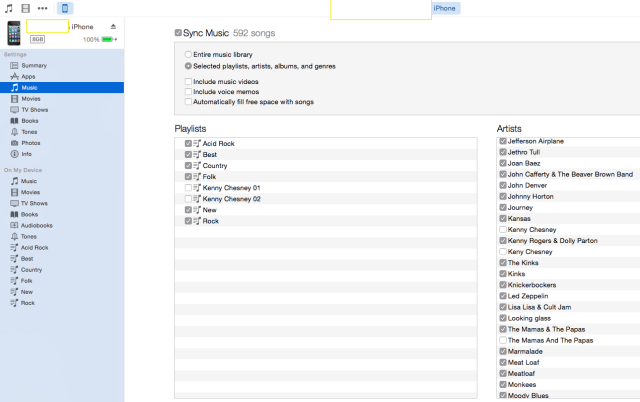The height and width of the screenshot is (402, 640).
Task: Click the iPhone device thumbnail image
Action: 14,33
